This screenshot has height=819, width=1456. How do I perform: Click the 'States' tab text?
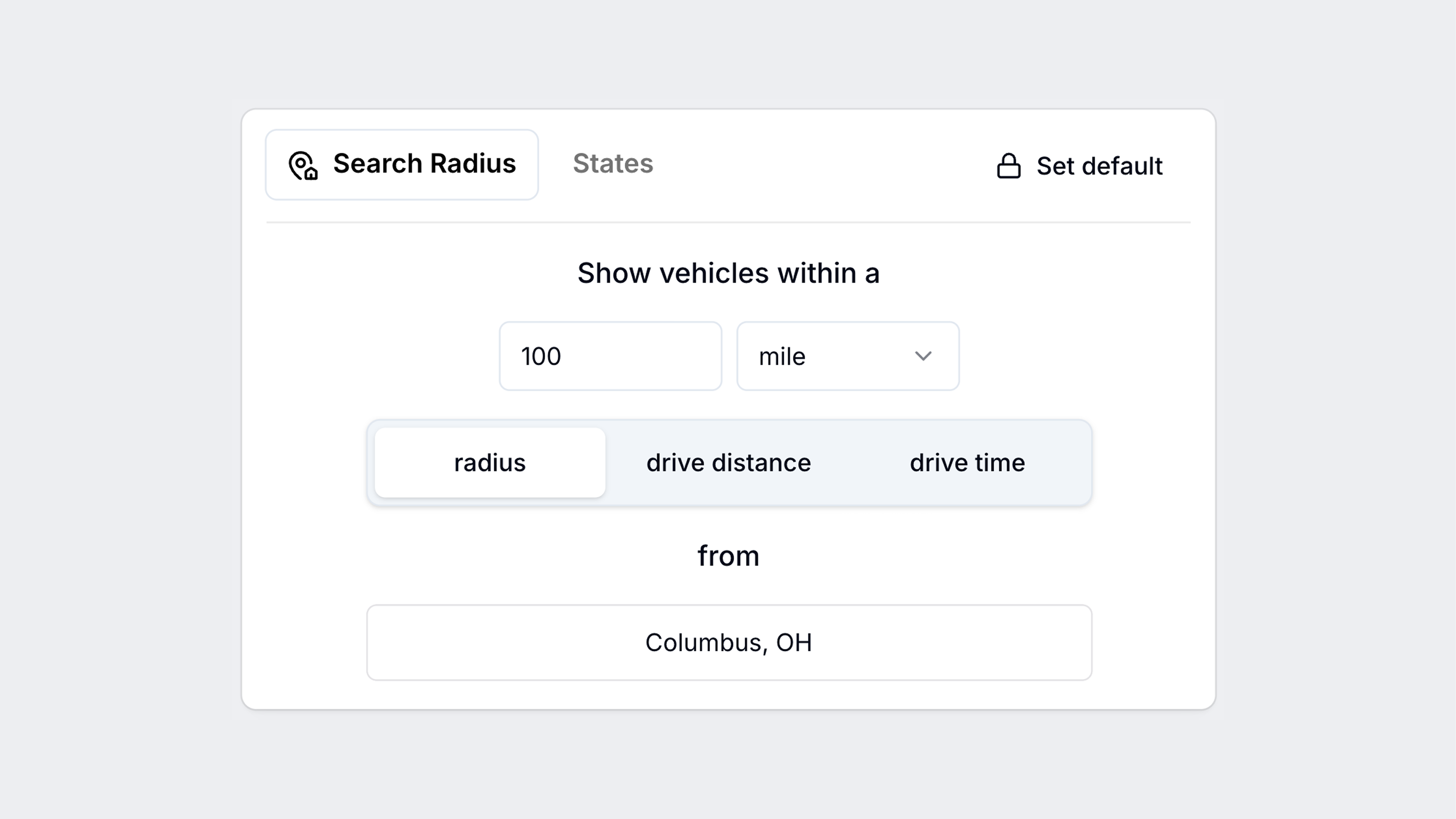coord(612,163)
